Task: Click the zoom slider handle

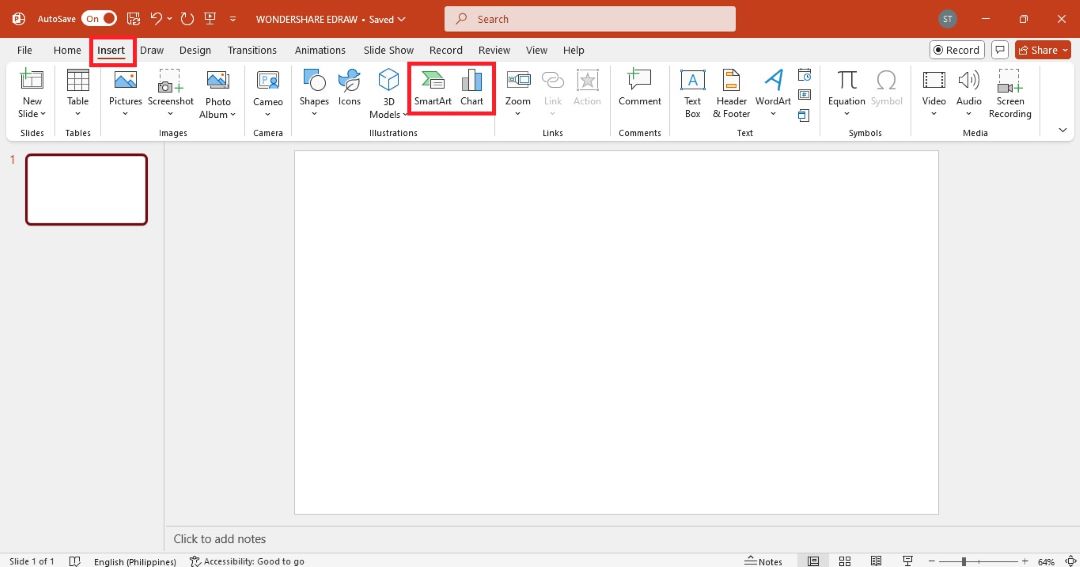Action: (x=964, y=561)
